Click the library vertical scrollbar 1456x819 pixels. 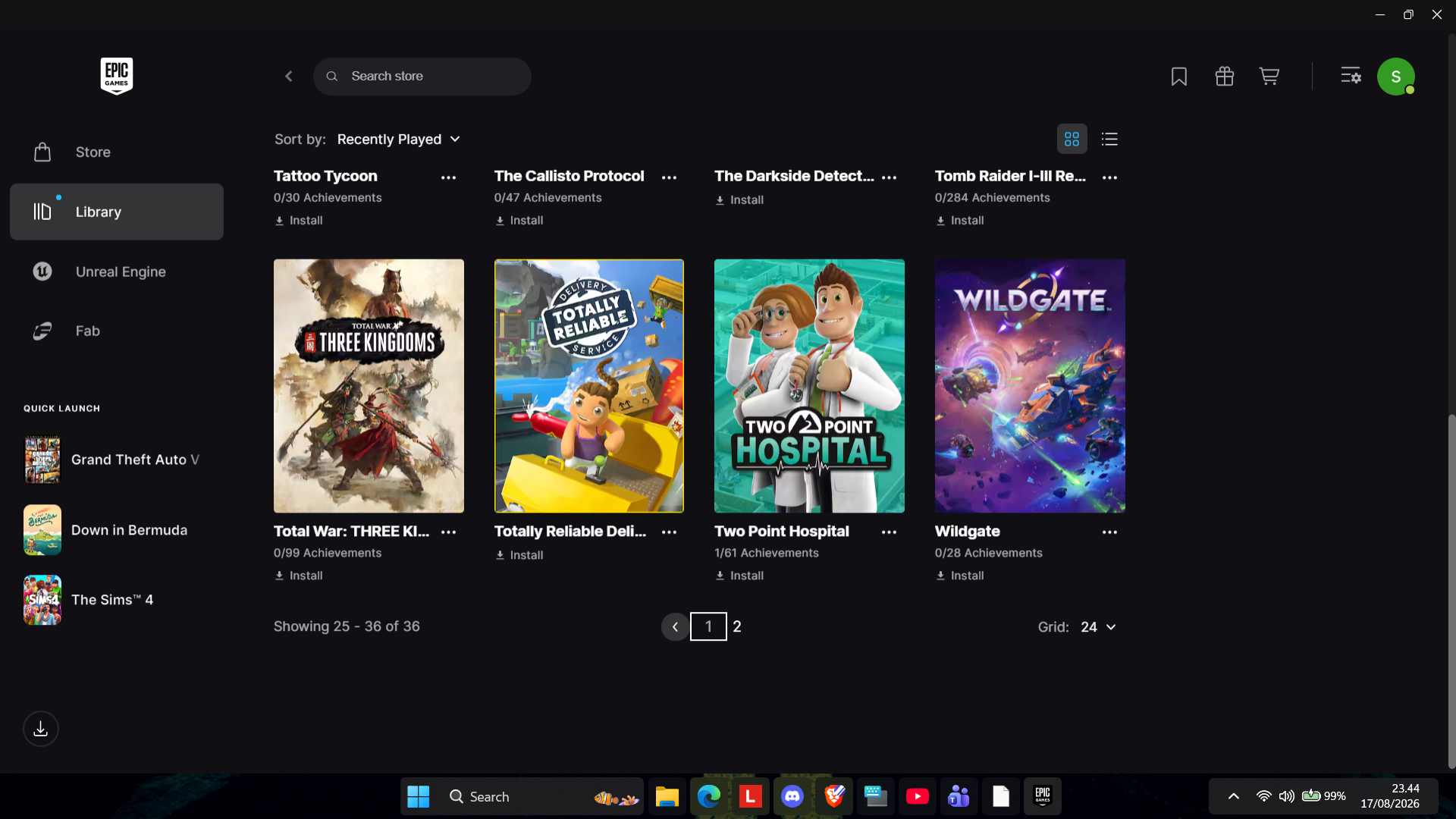[x=1451, y=591]
